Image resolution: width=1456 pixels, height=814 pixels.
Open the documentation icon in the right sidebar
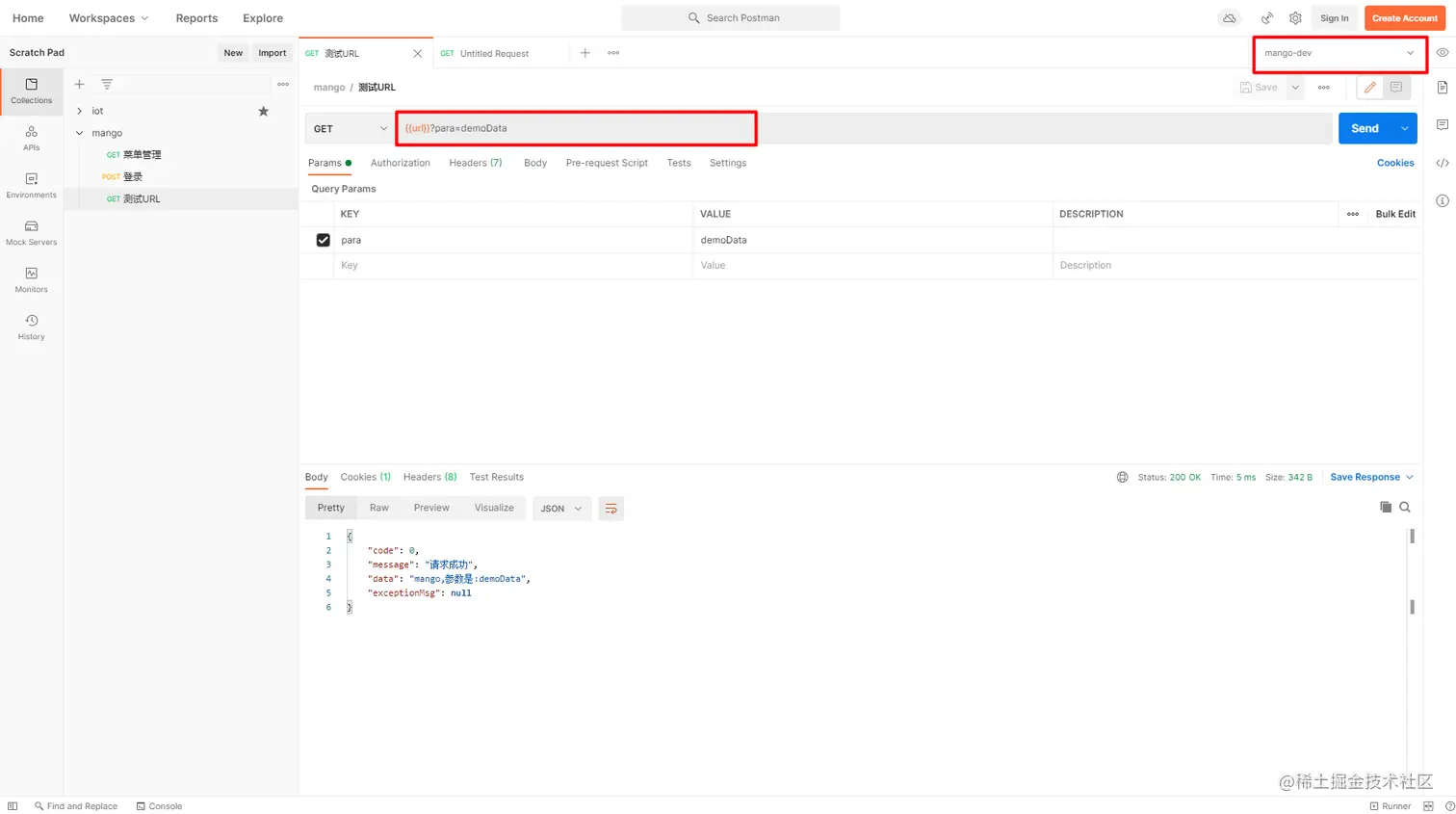pos(1443,88)
